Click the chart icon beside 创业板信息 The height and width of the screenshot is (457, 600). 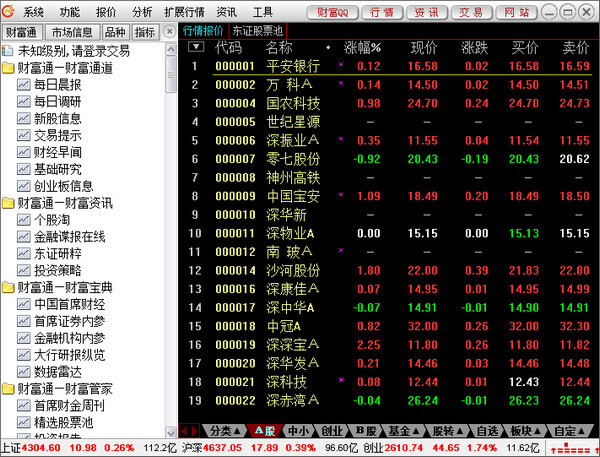(x=23, y=186)
